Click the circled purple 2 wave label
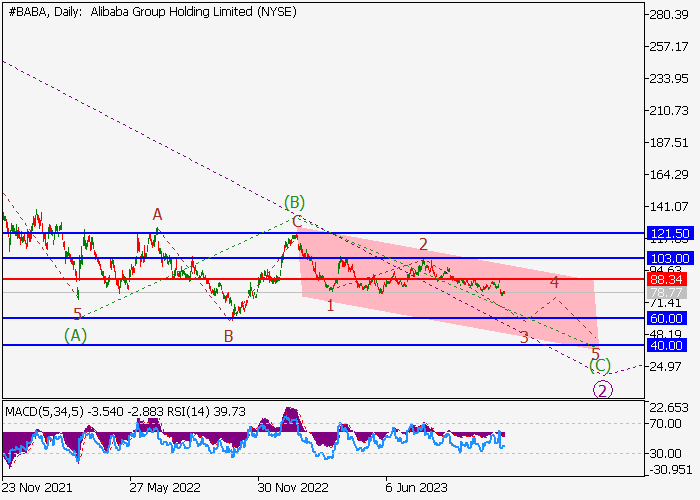The width and height of the screenshot is (700, 500). 603,391
